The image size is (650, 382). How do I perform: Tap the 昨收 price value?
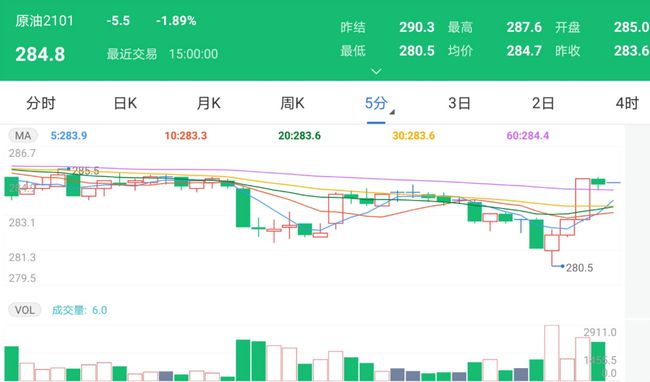631,51
